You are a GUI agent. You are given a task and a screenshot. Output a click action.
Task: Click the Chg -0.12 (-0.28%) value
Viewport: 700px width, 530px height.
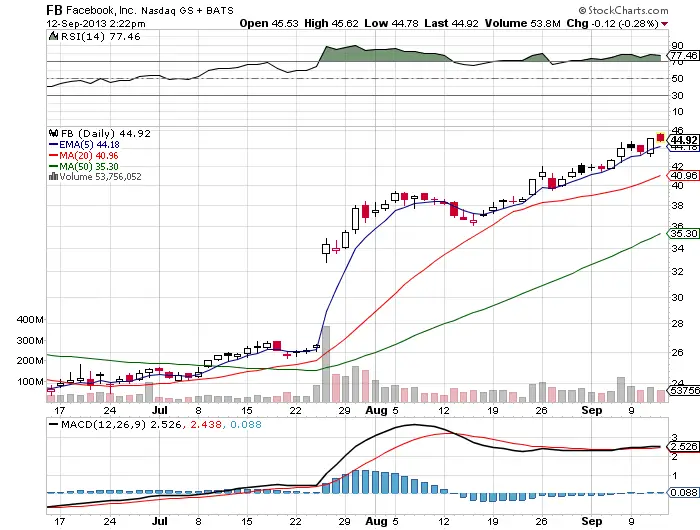point(612,23)
